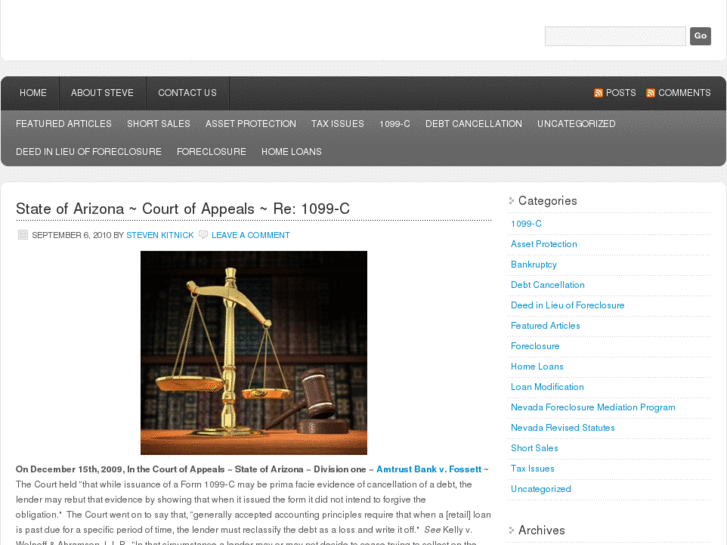The width and height of the screenshot is (727, 545).
Task: Open author link Steven Kitnick
Action: 160,235
